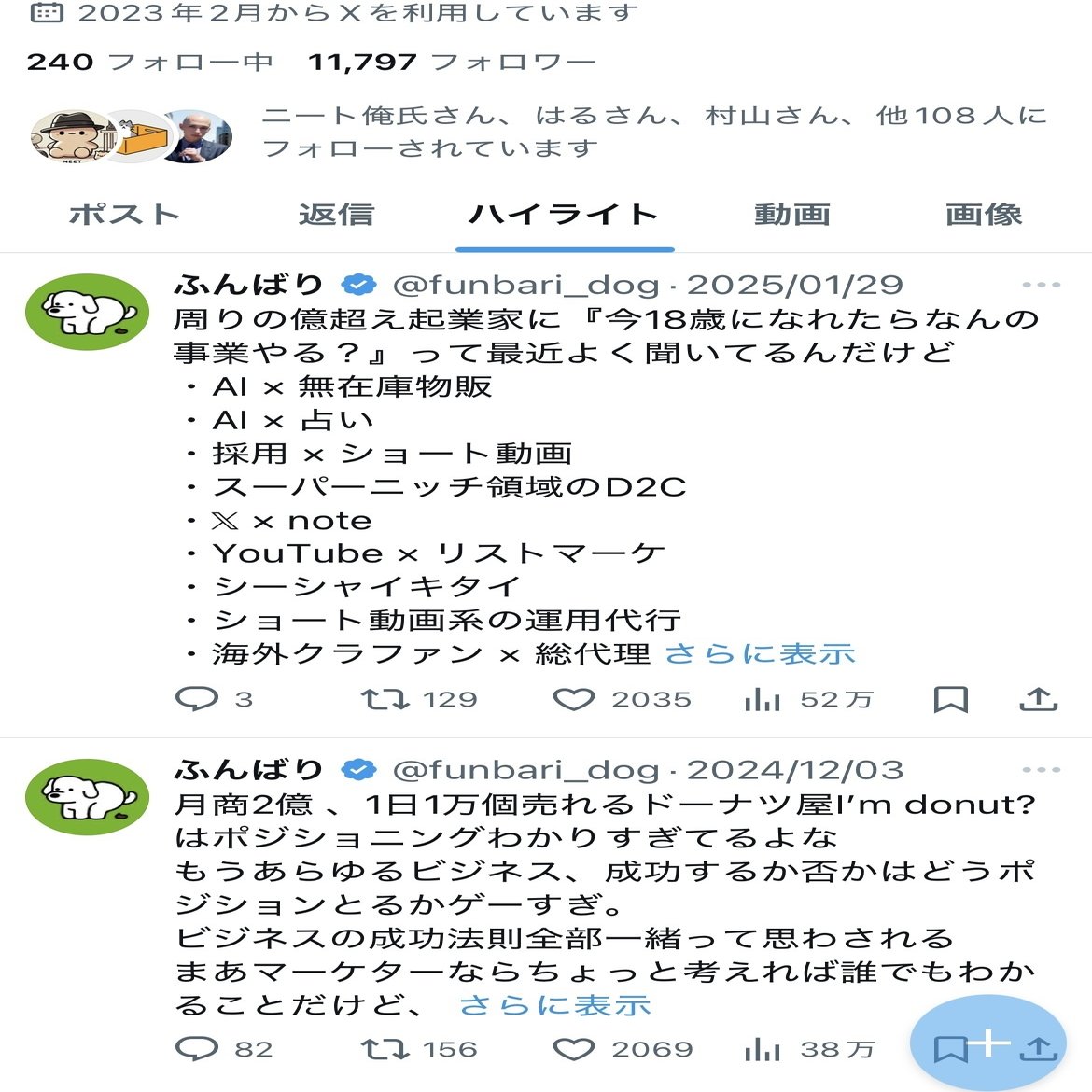Open the 11,797 フォロワー list
The width and height of the screenshot is (1092, 1092).
click(452, 62)
